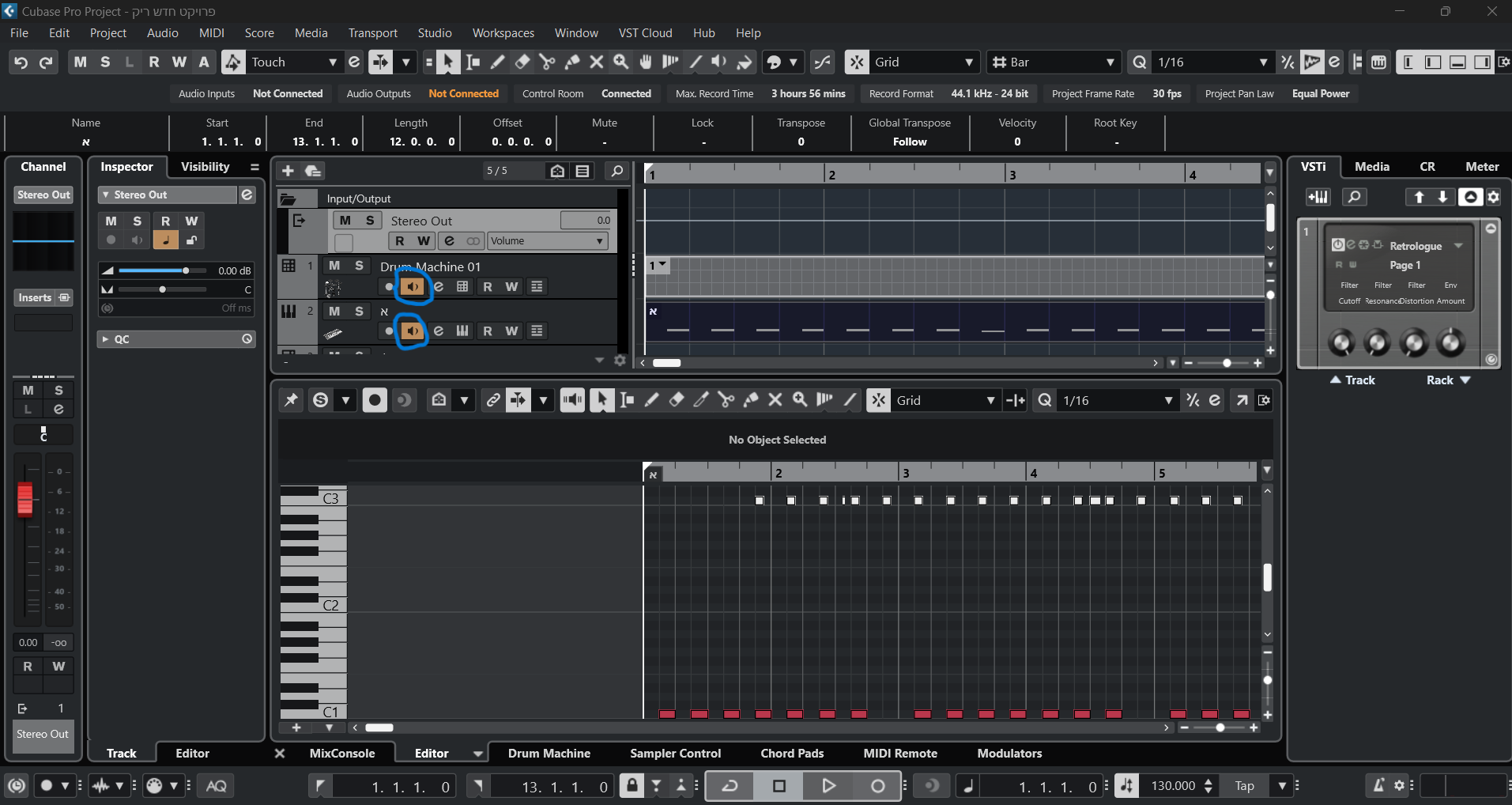Open the Media tab in right zone
The image size is (1512, 805).
click(x=1371, y=167)
